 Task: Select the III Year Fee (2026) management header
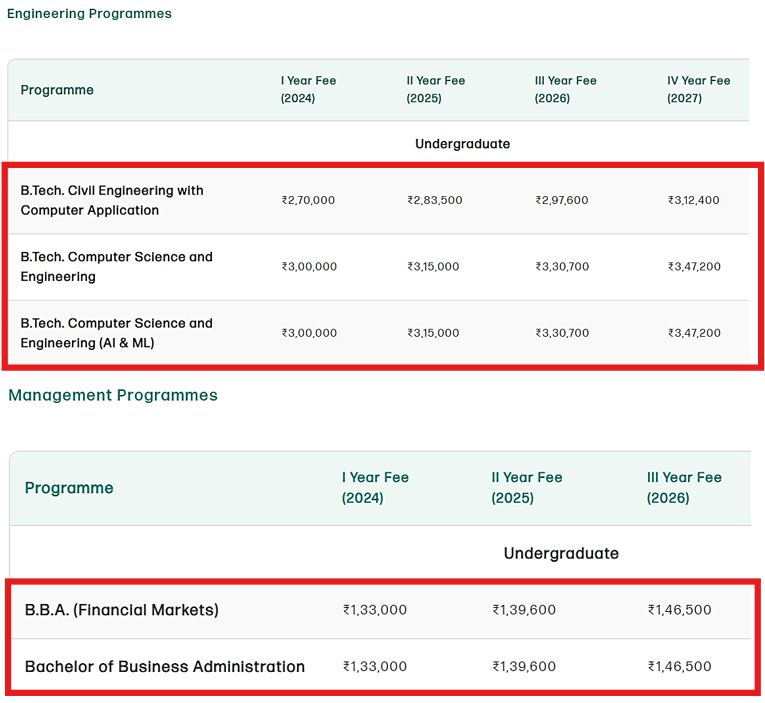pyautogui.click(x=684, y=487)
